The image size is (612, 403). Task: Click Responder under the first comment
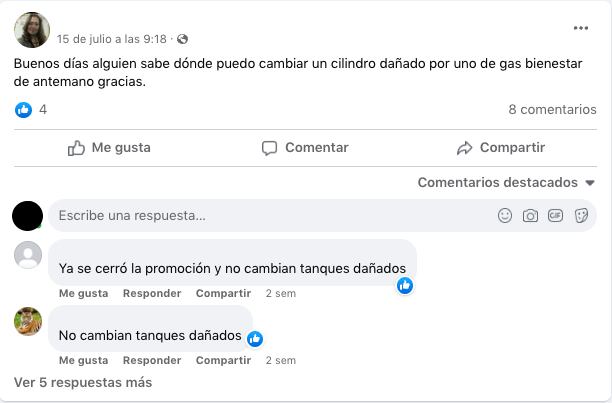point(152,293)
